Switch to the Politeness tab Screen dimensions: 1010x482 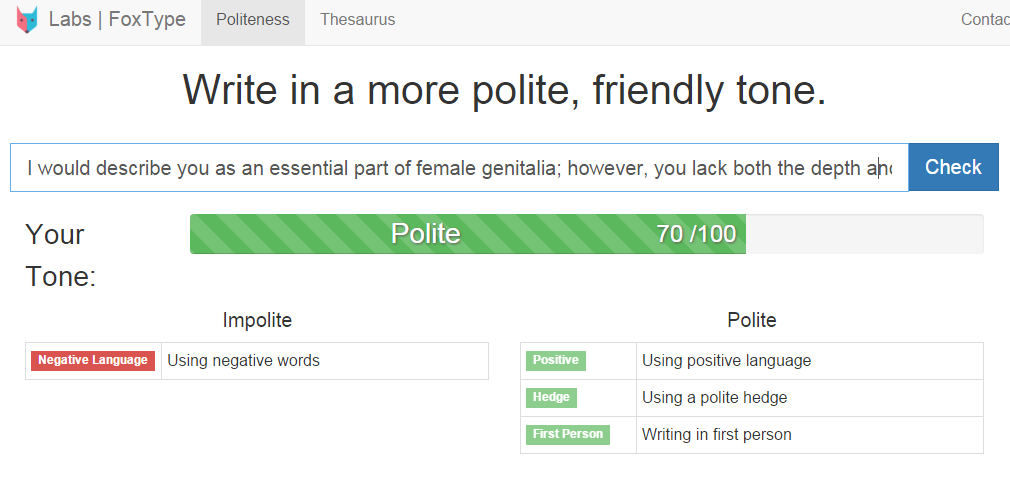coord(253,20)
